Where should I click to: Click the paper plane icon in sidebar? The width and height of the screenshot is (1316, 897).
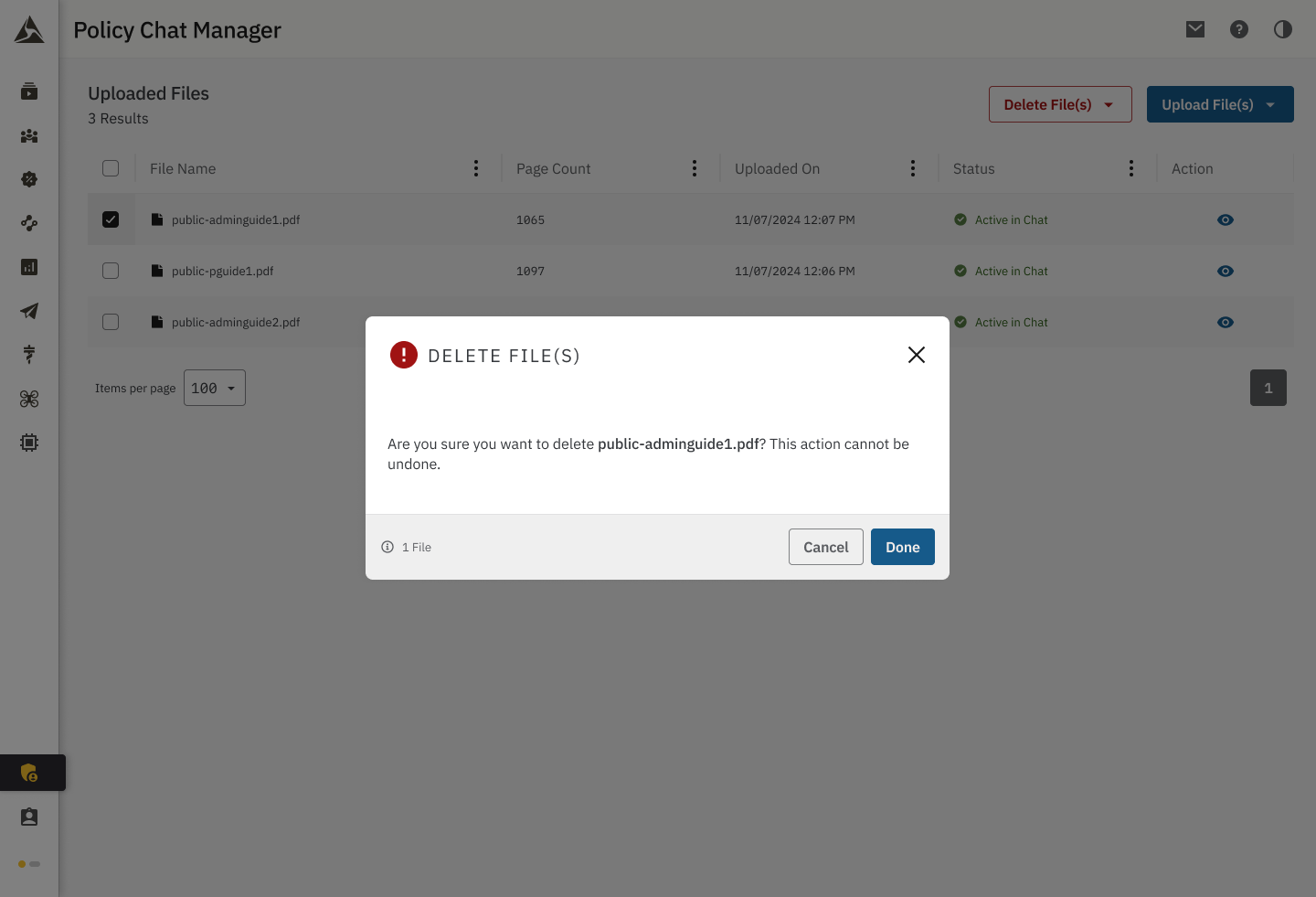point(29,311)
